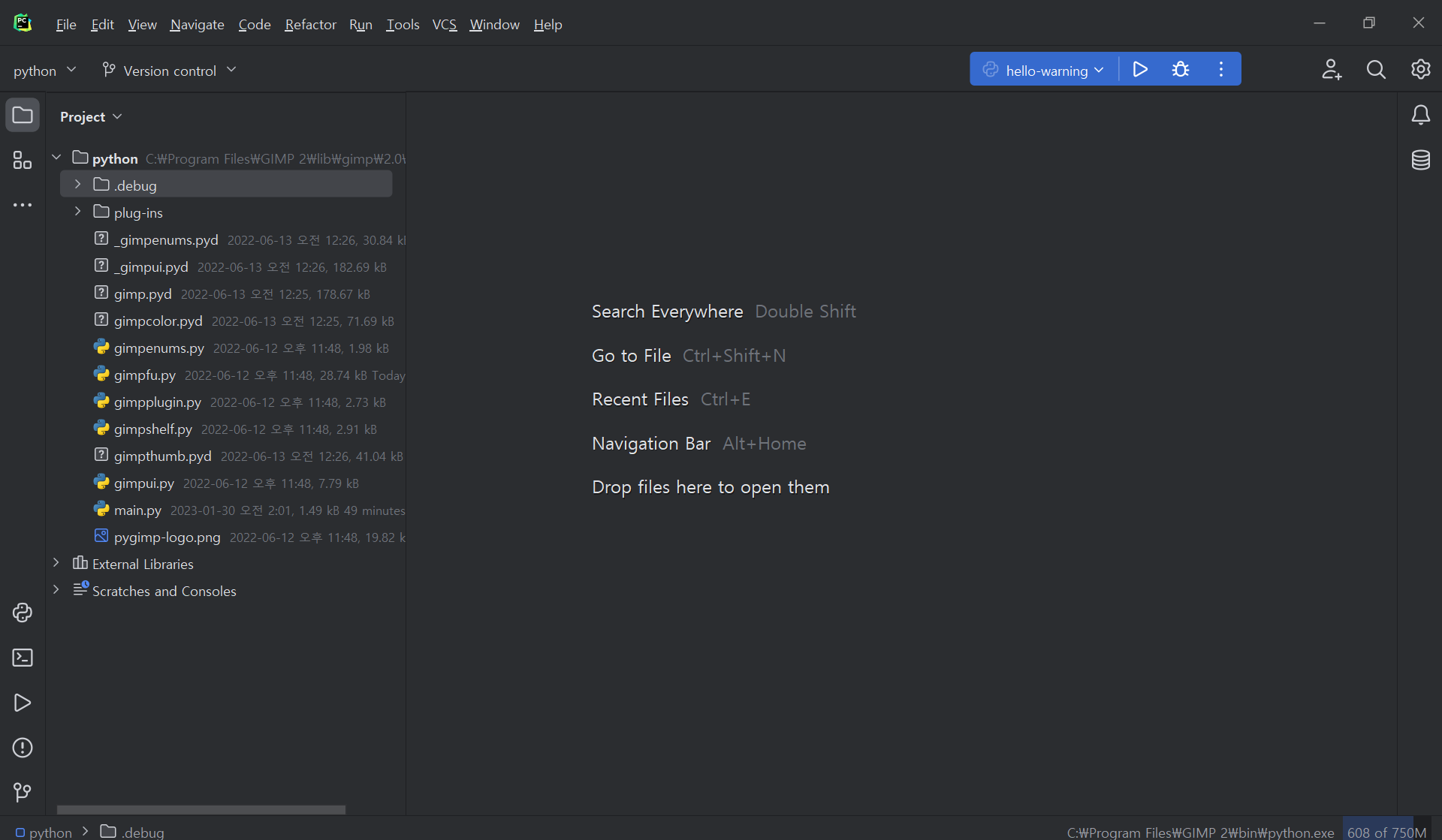Open IDE settings gear menu

(1420, 70)
